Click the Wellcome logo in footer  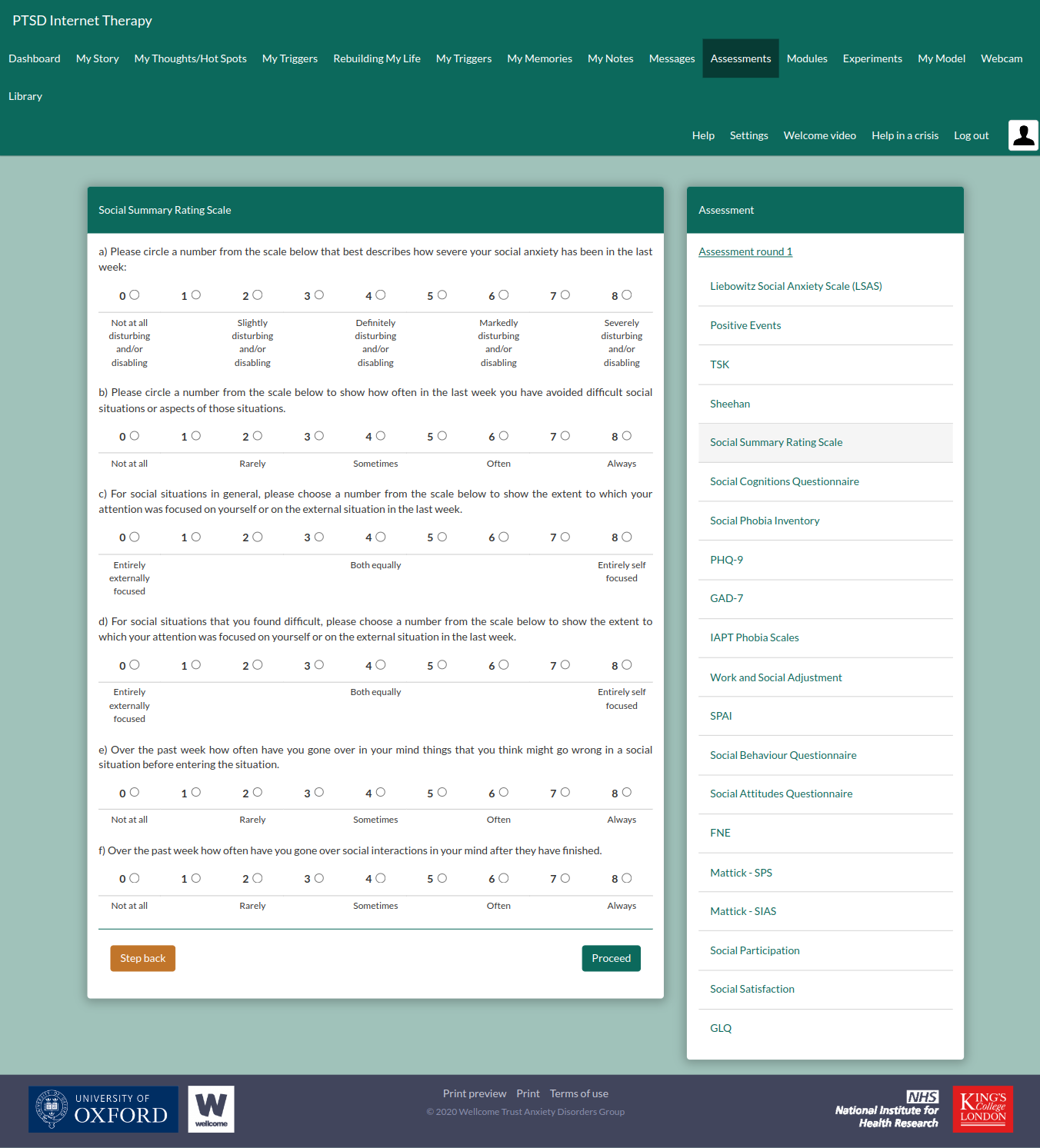[x=211, y=1109]
